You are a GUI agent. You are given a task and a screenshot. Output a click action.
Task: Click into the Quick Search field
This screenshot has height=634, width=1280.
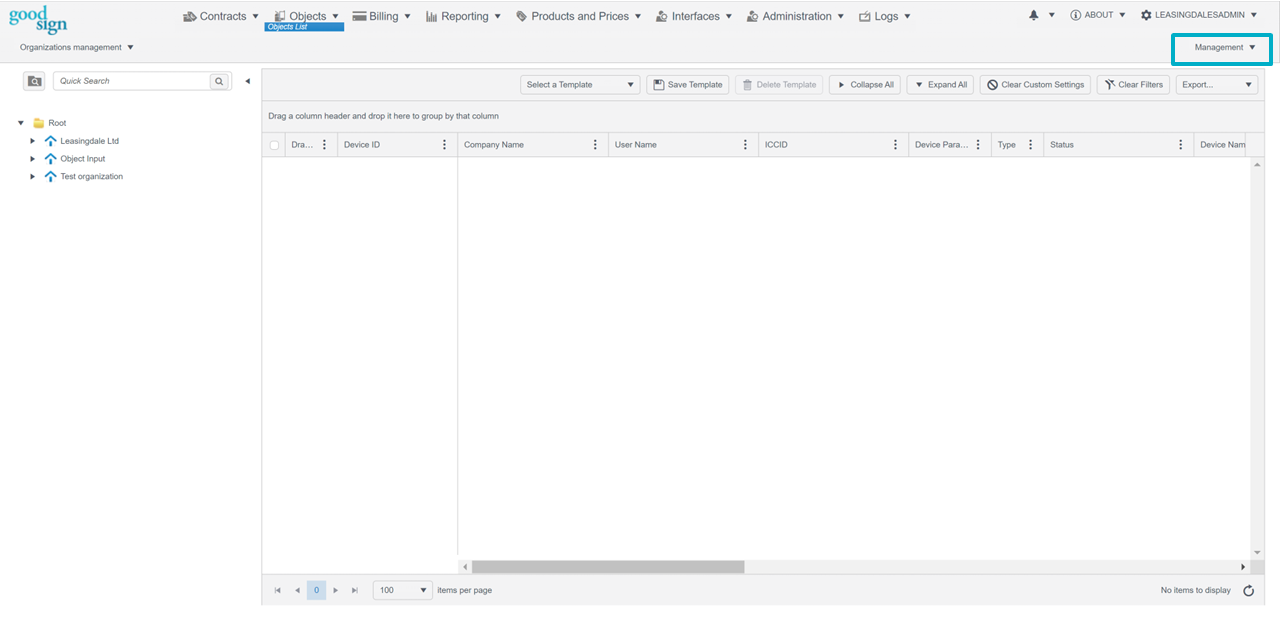pyautogui.click(x=130, y=81)
